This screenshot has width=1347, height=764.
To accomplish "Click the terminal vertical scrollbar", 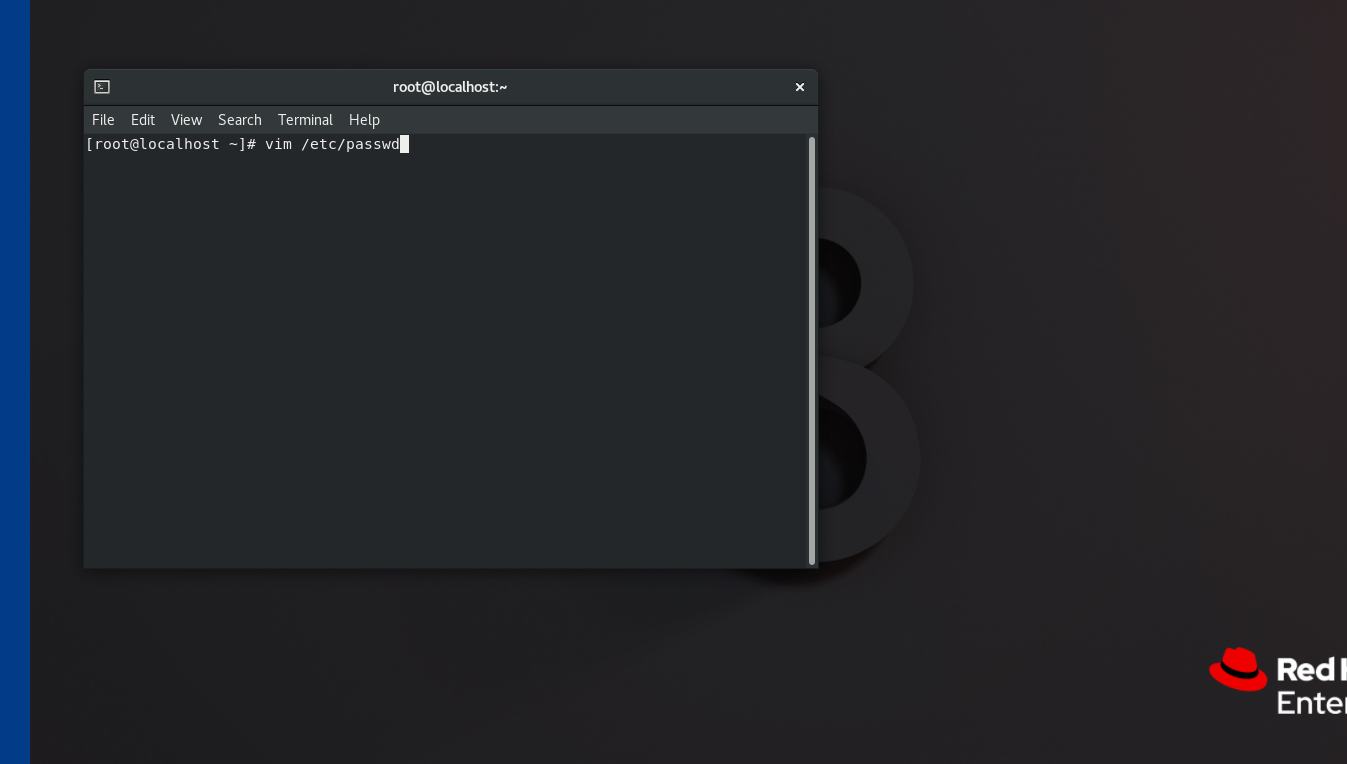I will point(812,351).
